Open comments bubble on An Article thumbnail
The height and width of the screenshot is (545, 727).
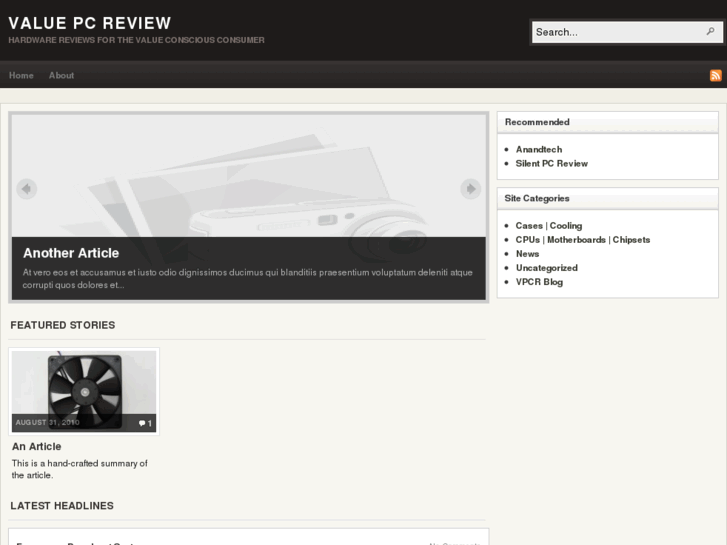145,423
